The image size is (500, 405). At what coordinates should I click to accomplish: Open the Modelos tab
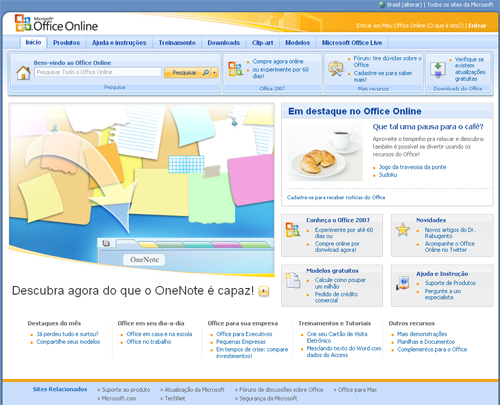point(297,43)
